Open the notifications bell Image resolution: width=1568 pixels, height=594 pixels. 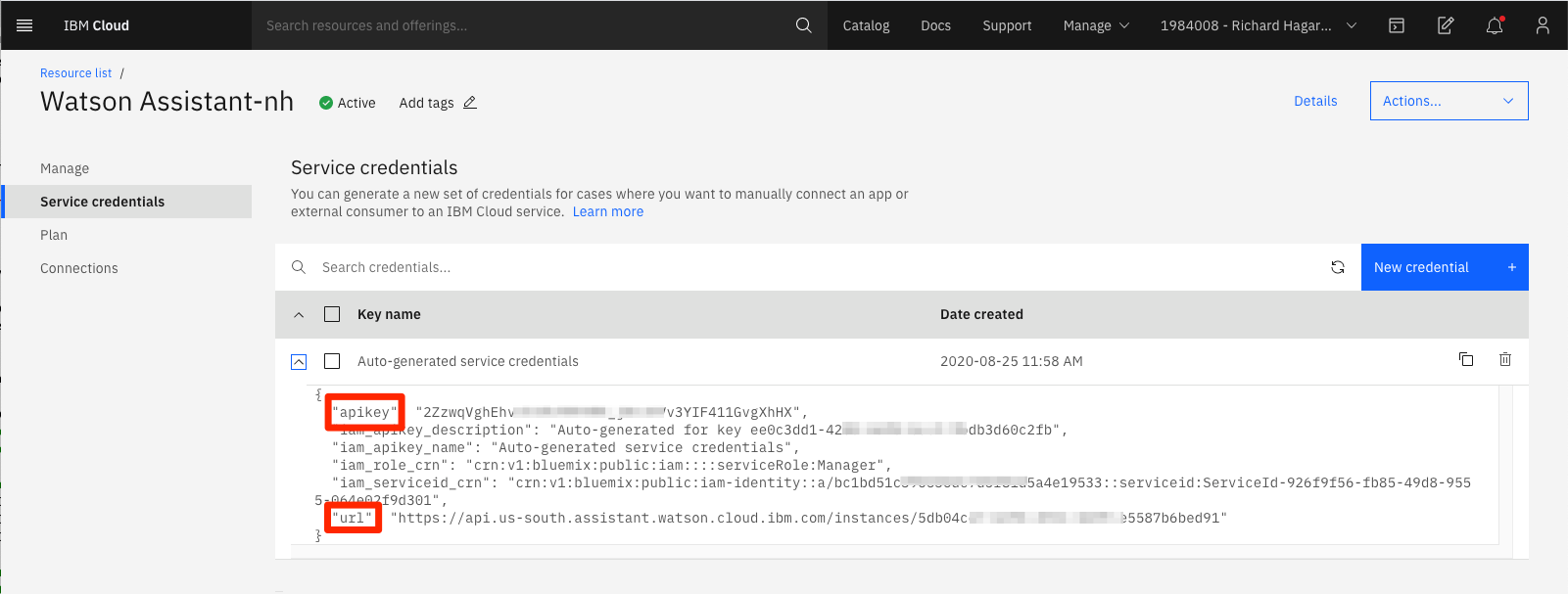tap(1495, 25)
